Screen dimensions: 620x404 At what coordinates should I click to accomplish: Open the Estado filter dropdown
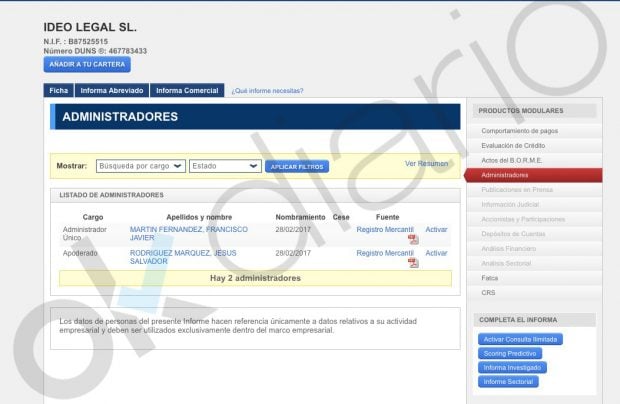(x=225, y=166)
